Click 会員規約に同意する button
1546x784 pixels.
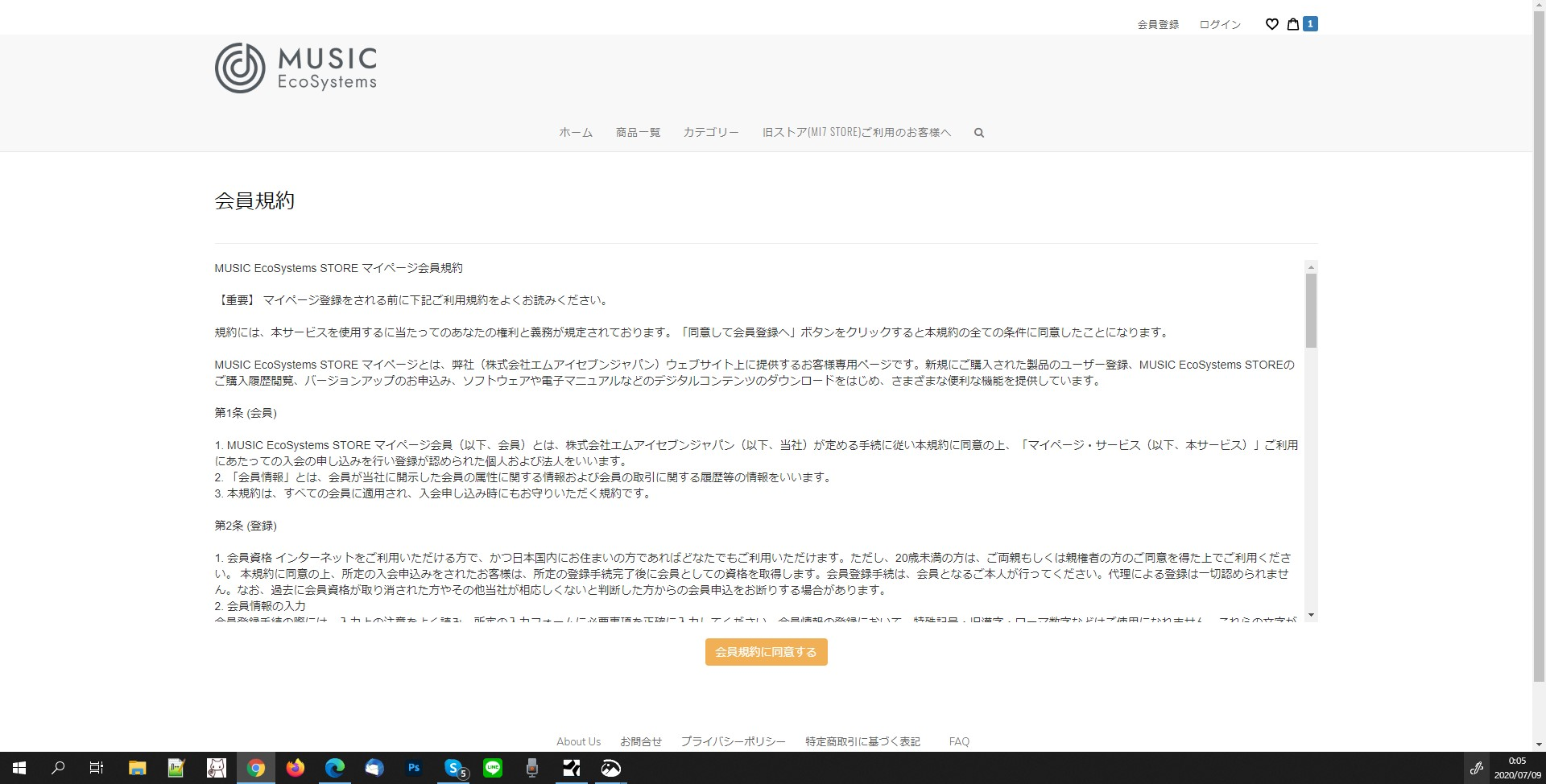coord(767,652)
